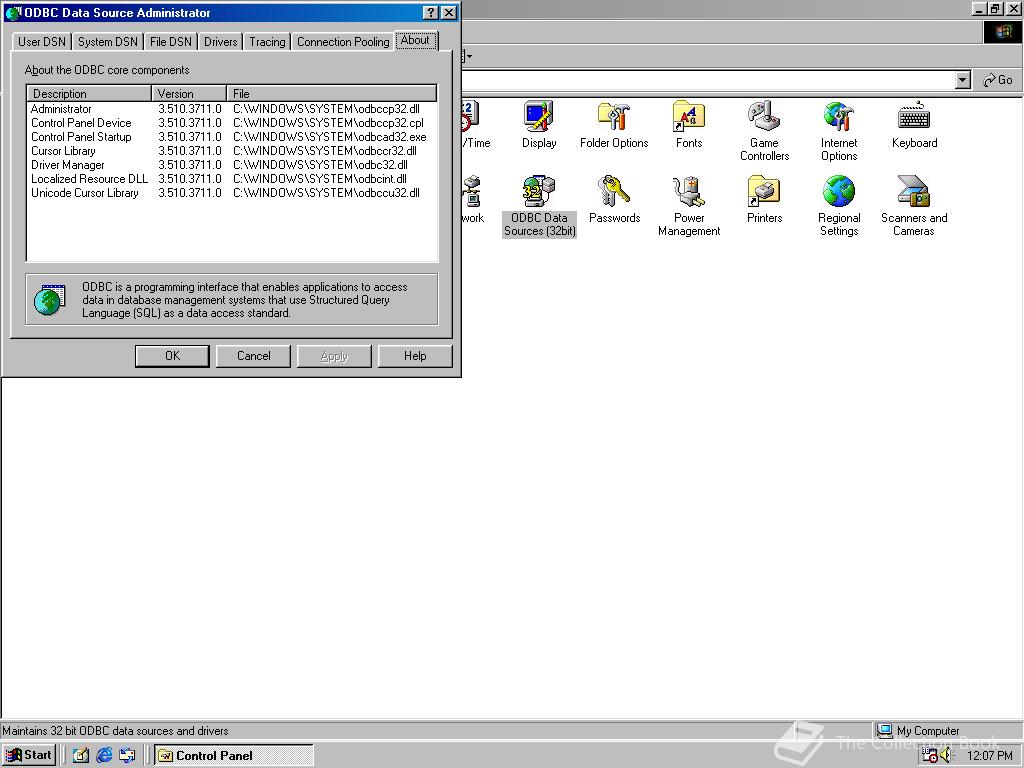
Task: Click the Control Panel taskbar button
Action: 234,756
